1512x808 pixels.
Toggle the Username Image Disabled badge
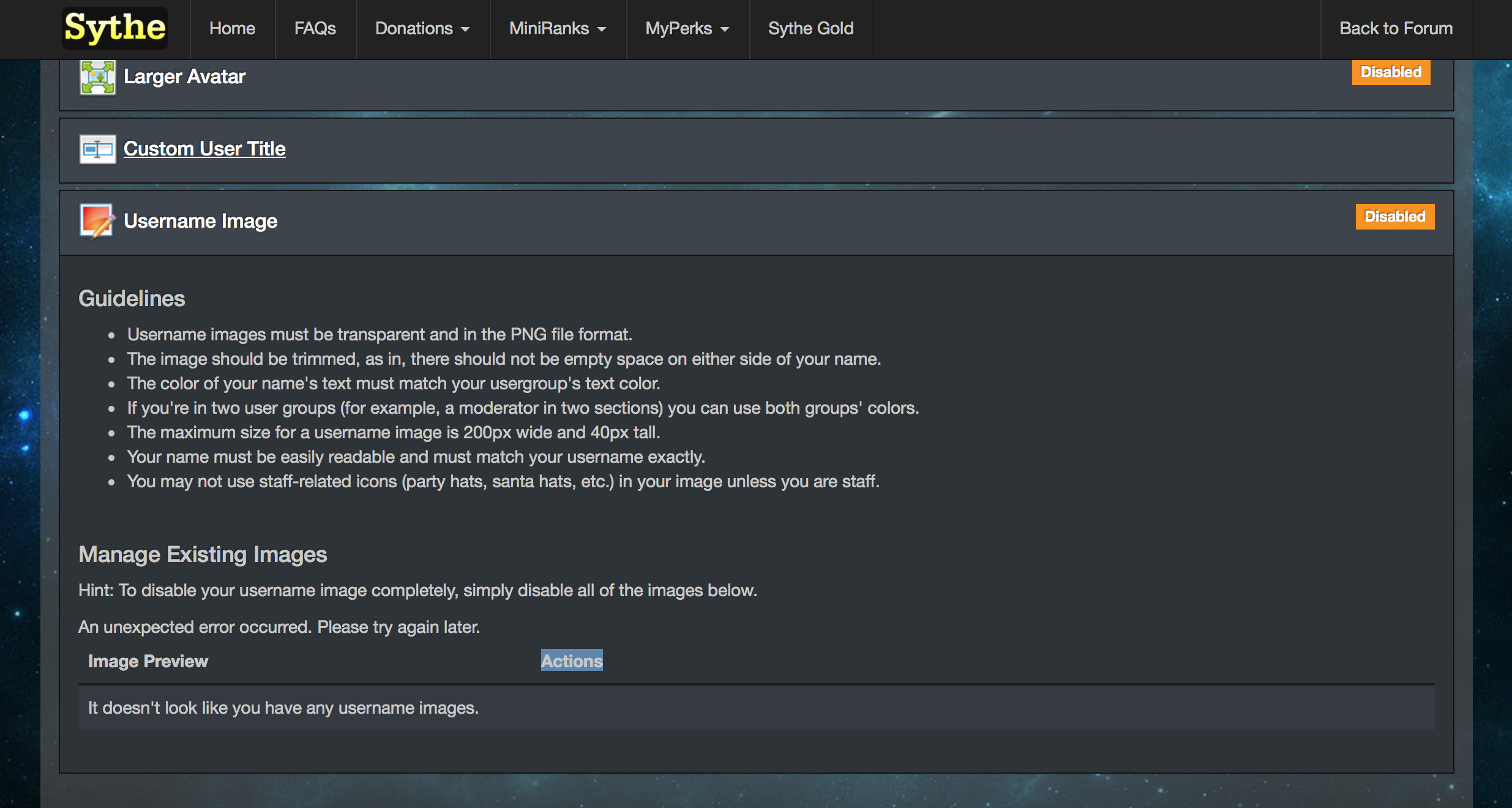click(x=1394, y=217)
